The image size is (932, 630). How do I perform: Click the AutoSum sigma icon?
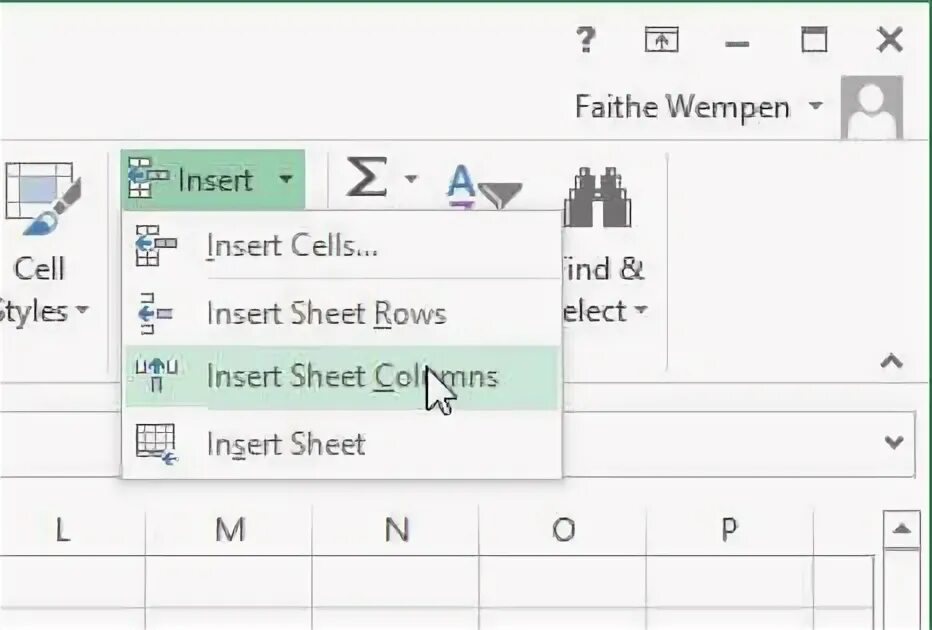click(x=367, y=180)
